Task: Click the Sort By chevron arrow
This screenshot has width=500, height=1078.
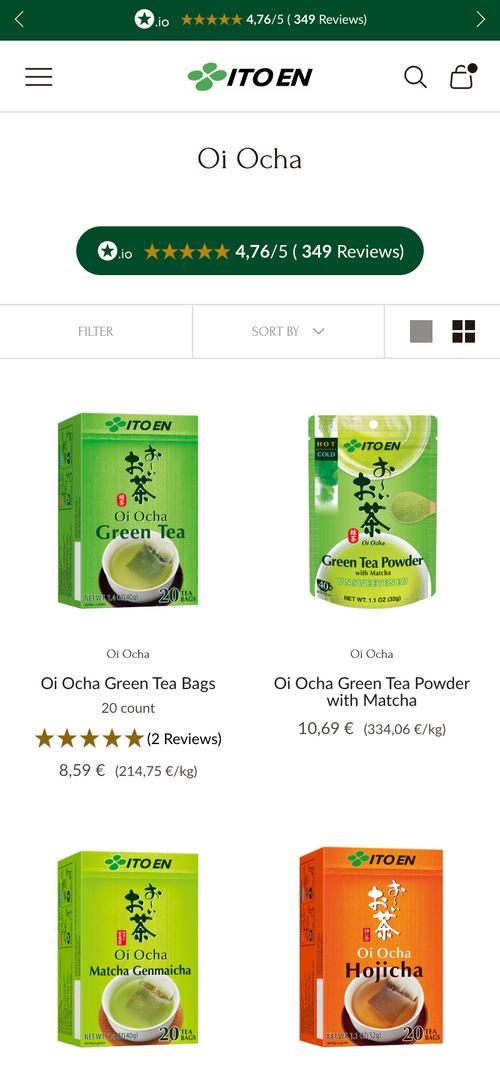Action: [x=318, y=331]
